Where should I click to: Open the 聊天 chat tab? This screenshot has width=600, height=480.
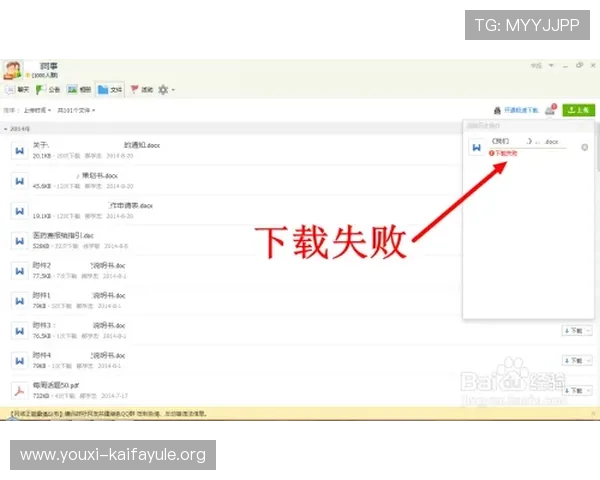(17, 90)
